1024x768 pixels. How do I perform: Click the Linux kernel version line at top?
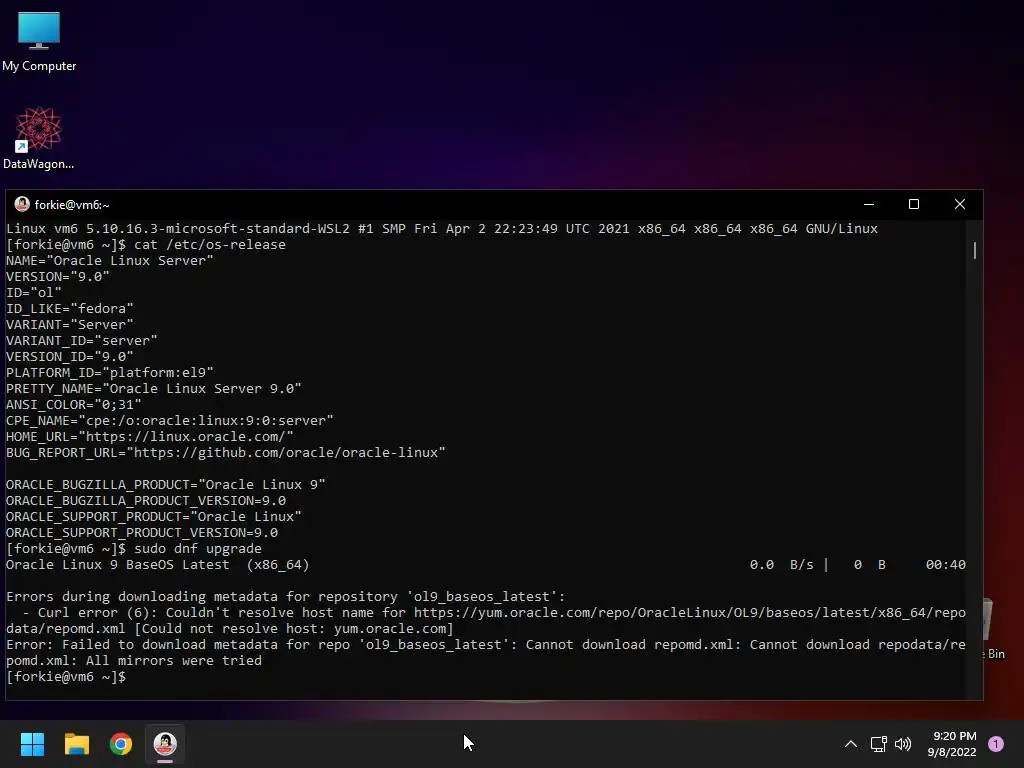click(x=441, y=229)
